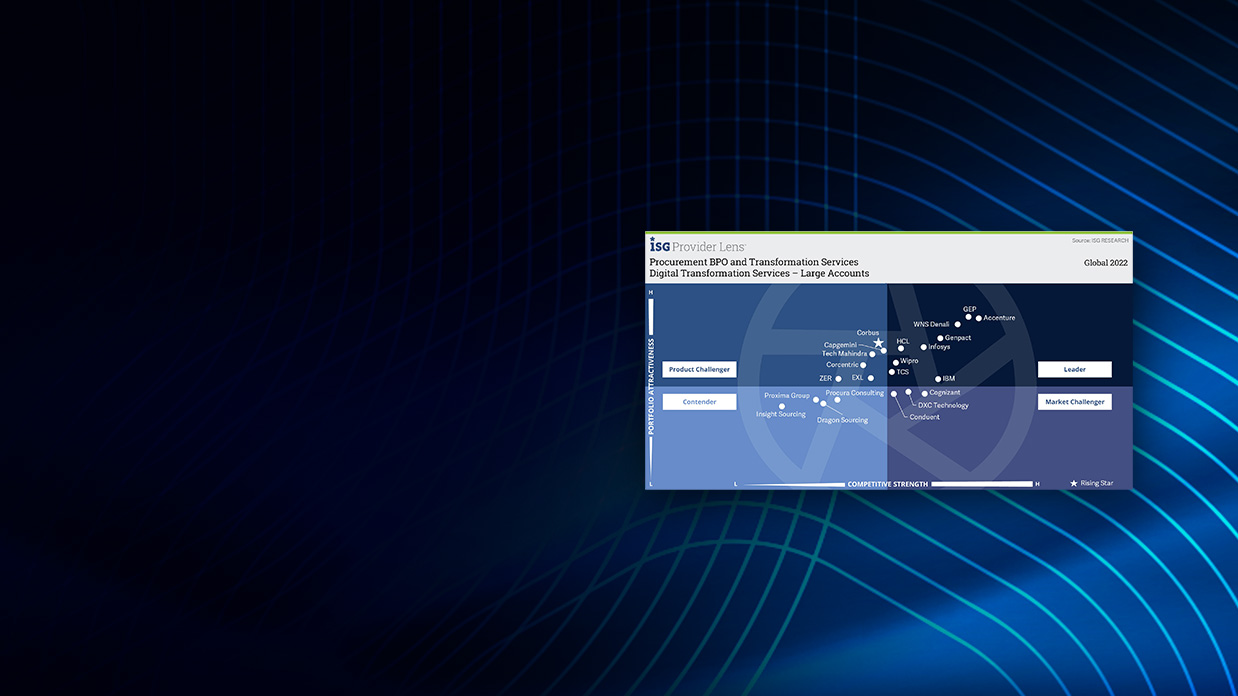Click the "Proxima Group" provider label

click(787, 396)
